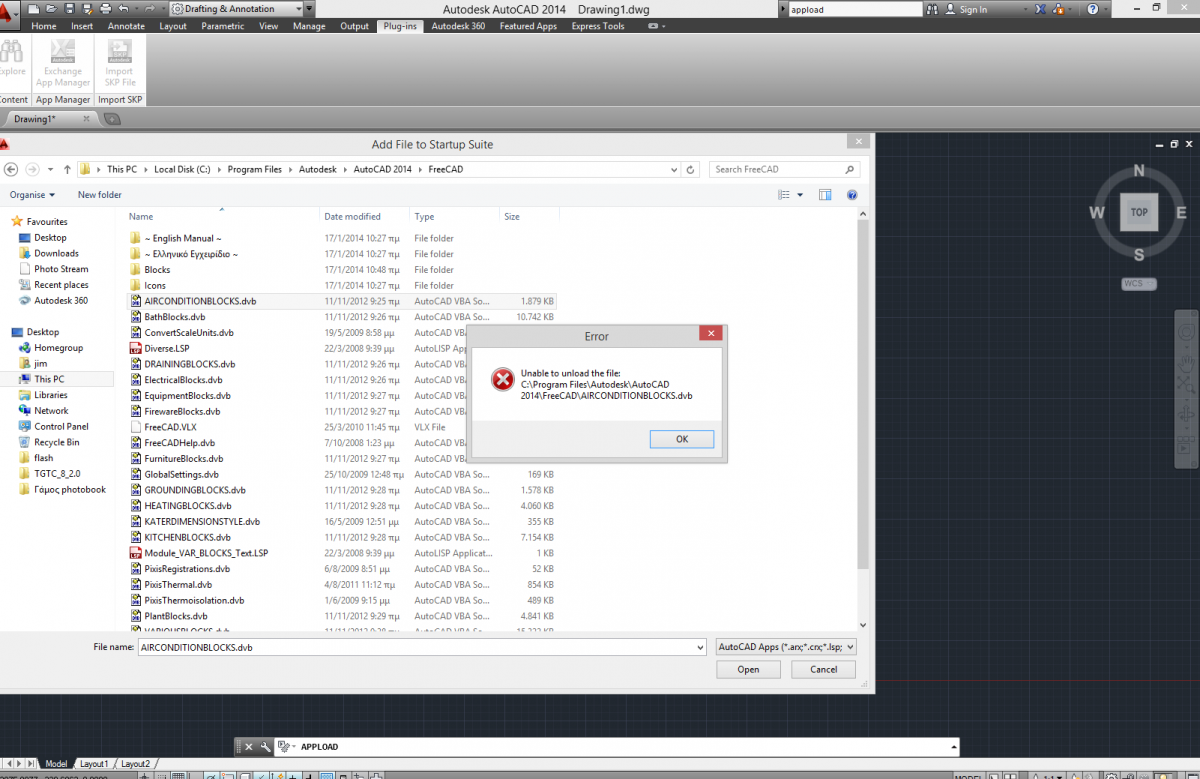Screen dimensions: 1200x779
Task: Click OK in the Error dialog
Action: point(681,439)
